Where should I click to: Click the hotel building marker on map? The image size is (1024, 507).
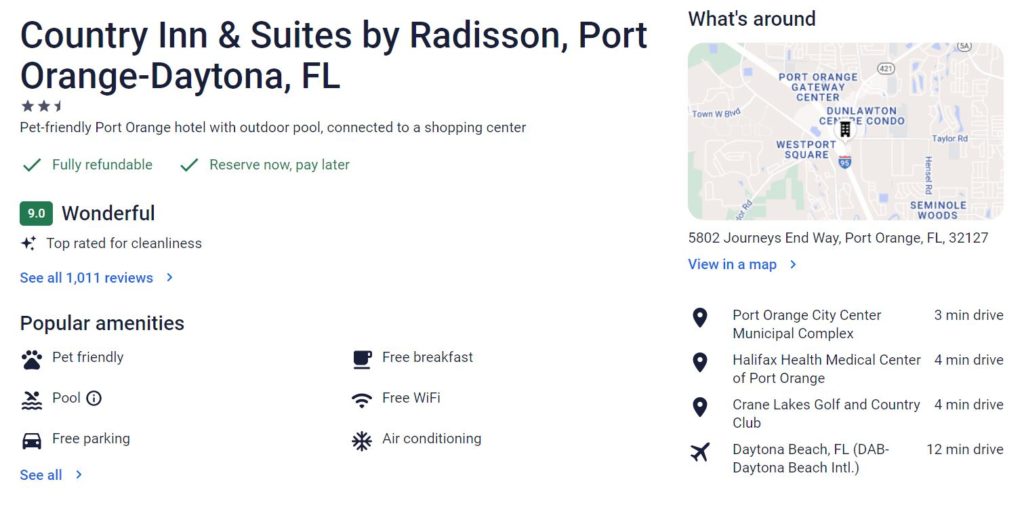coord(845,129)
